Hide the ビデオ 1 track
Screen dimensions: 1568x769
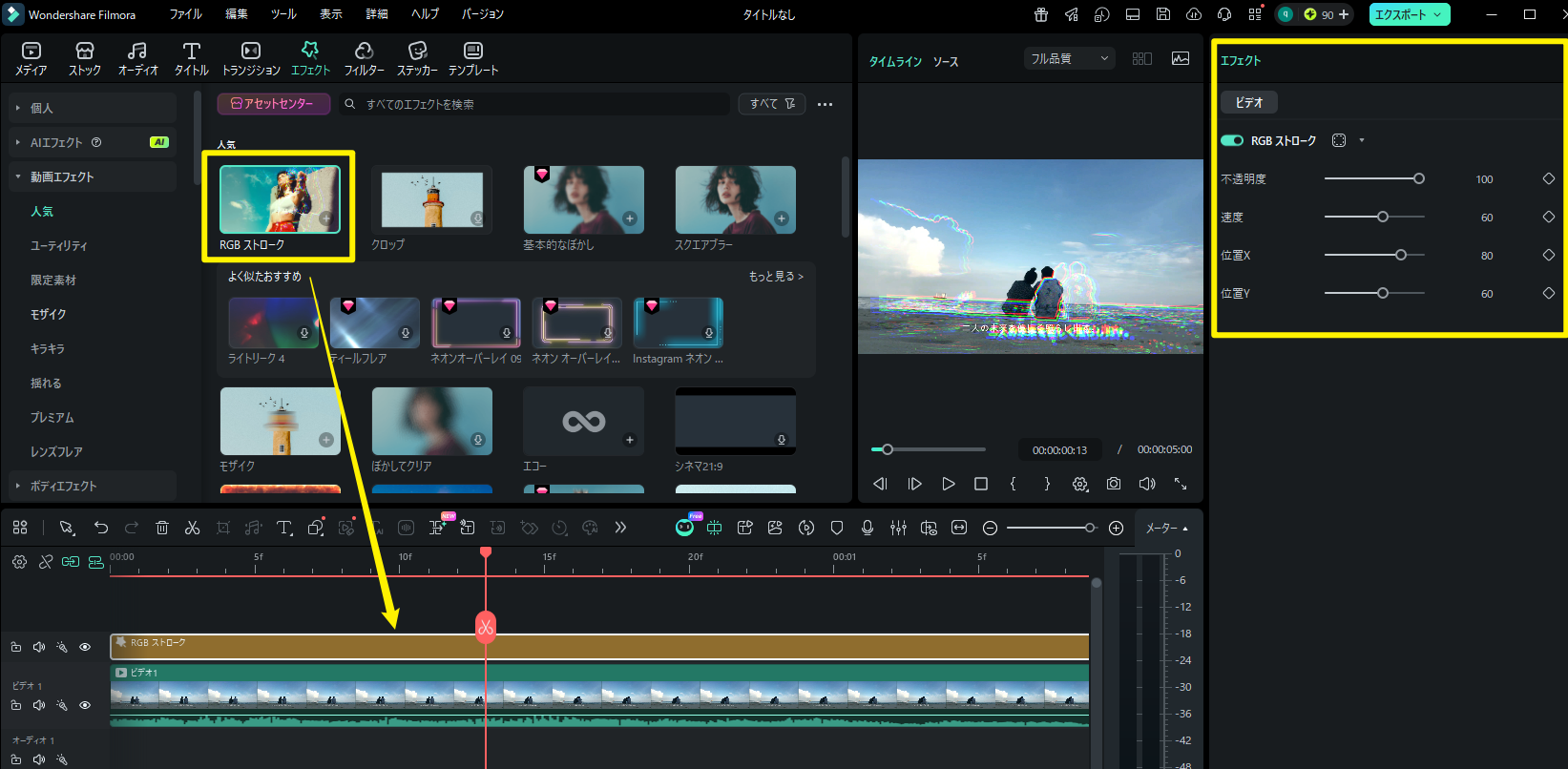[85, 705]
